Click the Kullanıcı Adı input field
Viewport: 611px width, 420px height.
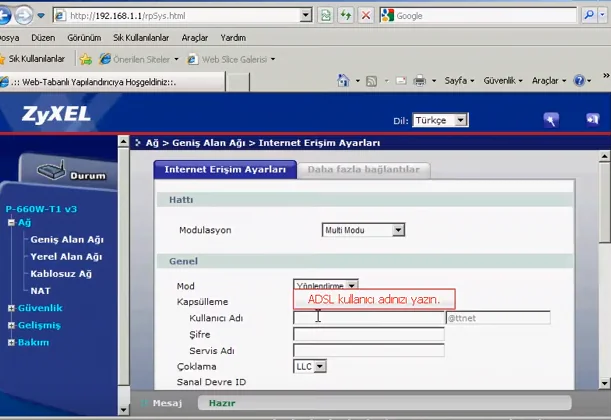pyautogui.click(x=368, y=318)
